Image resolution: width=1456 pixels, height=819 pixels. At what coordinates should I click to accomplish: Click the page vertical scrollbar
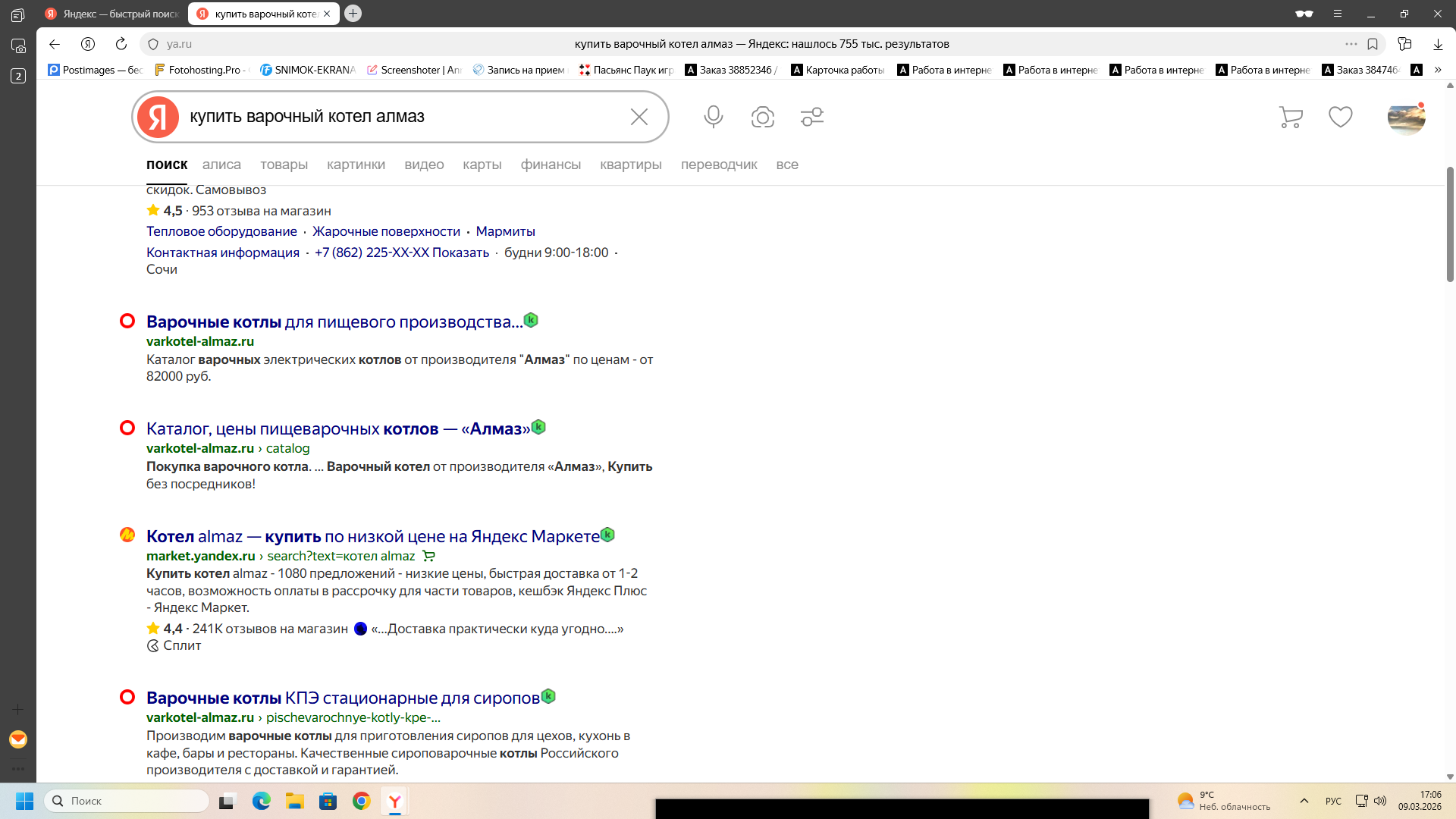click(1450, 224)
